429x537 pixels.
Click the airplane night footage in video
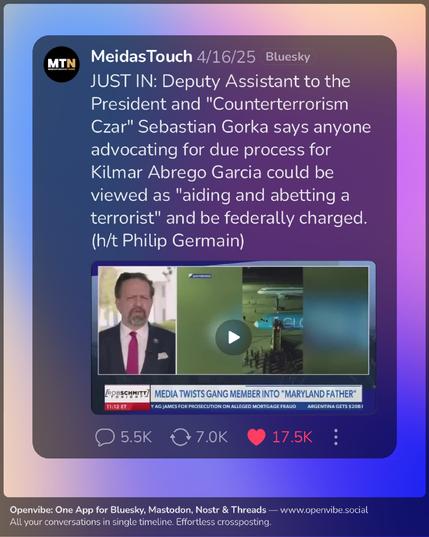[273, 321]
